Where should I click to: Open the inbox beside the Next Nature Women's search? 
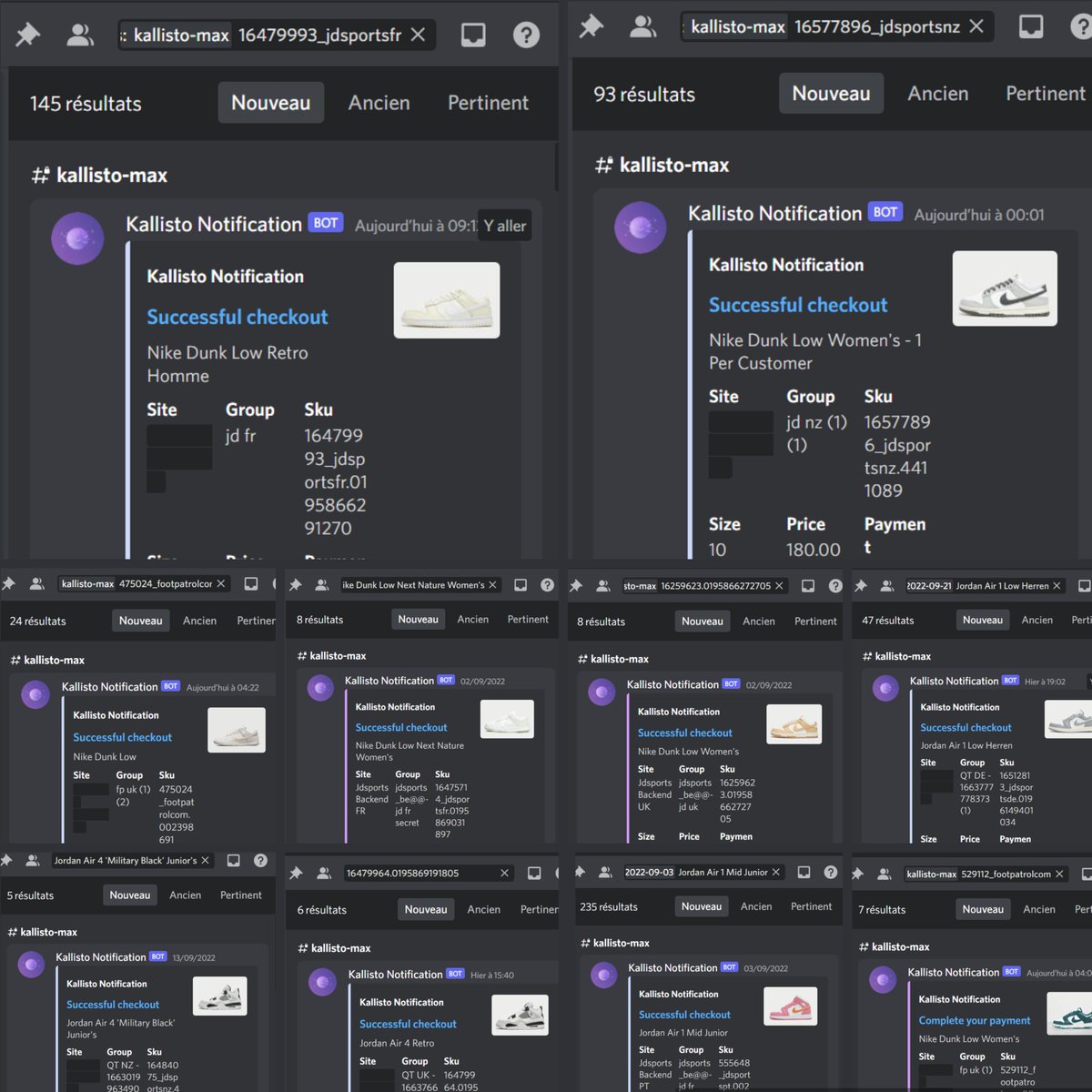(x=521, y=585)
